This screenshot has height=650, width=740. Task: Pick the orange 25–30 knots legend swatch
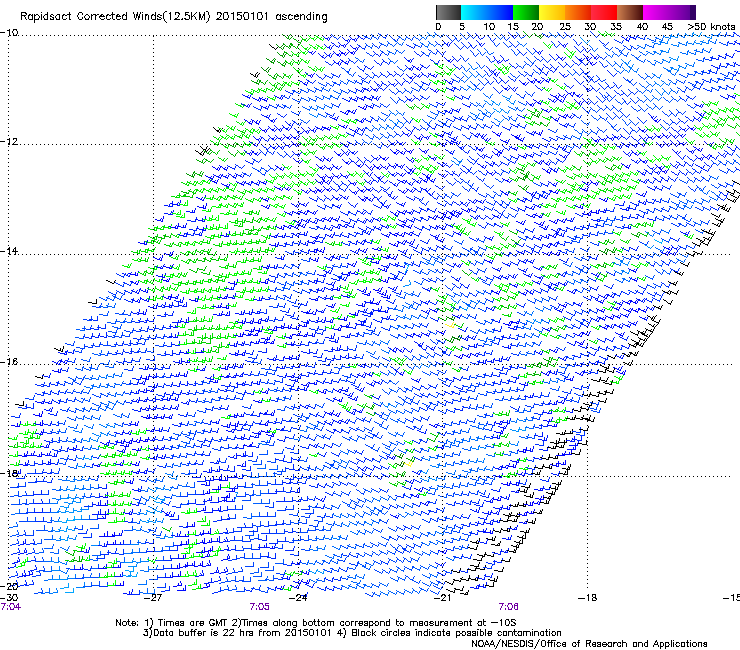(578, 12)
